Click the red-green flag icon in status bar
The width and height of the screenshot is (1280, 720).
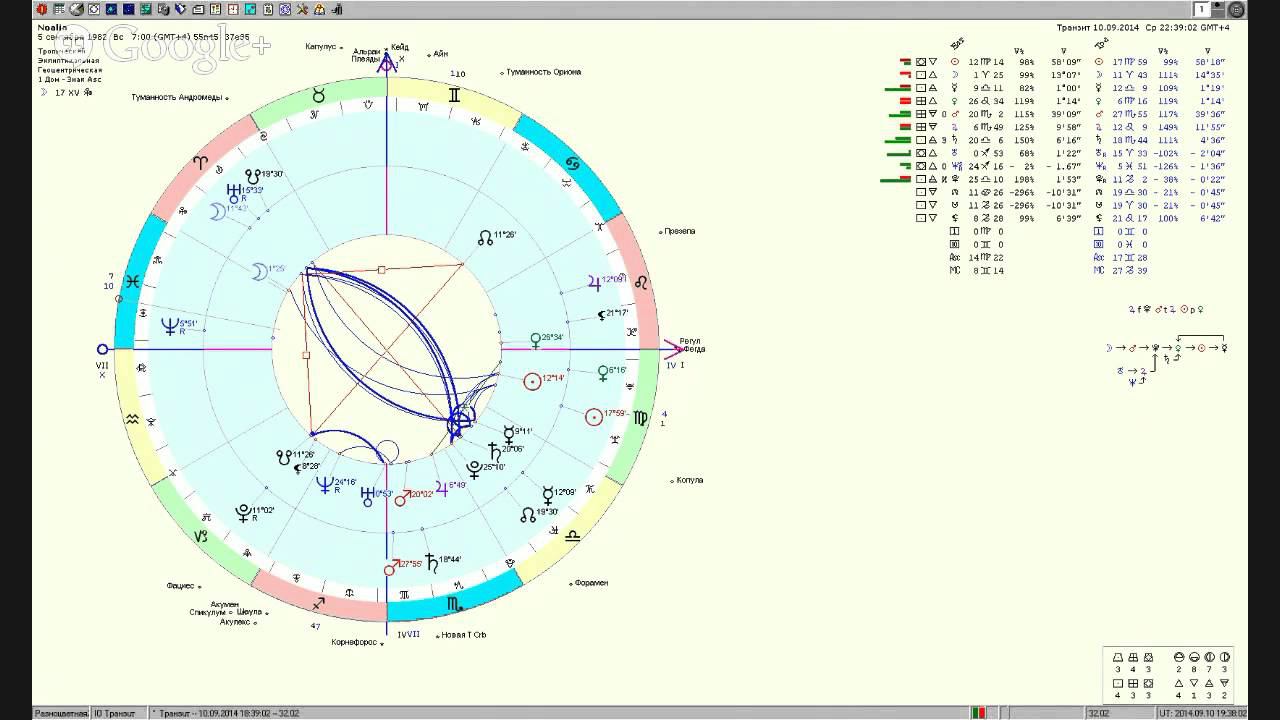pos(979,713)
